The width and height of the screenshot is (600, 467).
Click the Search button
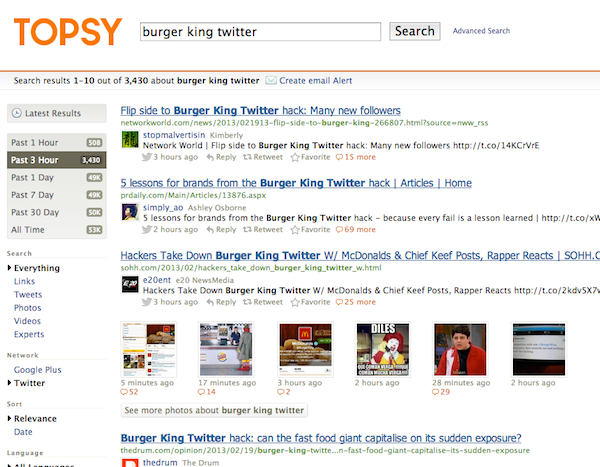[x=415, y=31]
